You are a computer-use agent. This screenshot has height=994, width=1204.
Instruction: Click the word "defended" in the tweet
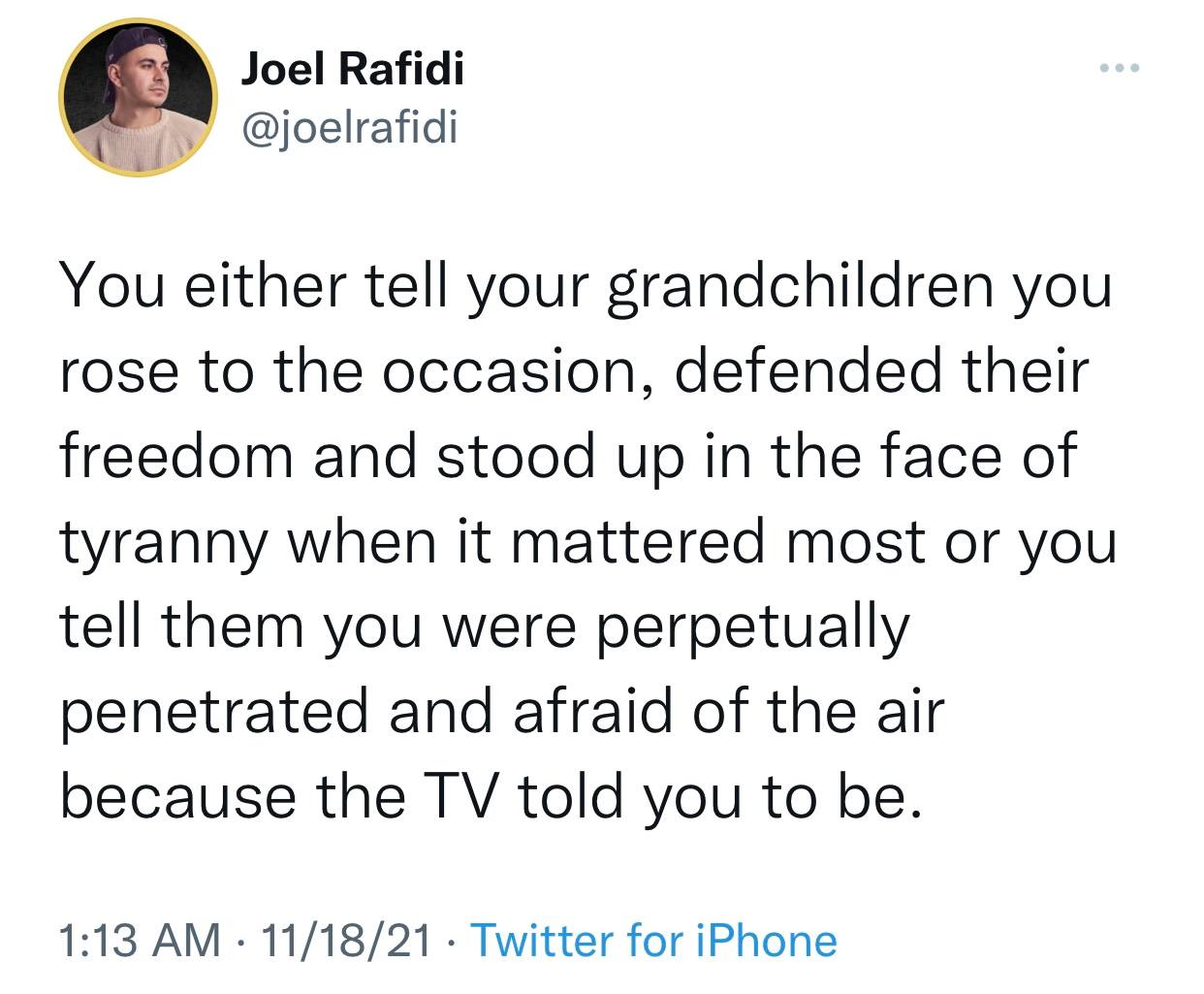(x=806, y=372)
